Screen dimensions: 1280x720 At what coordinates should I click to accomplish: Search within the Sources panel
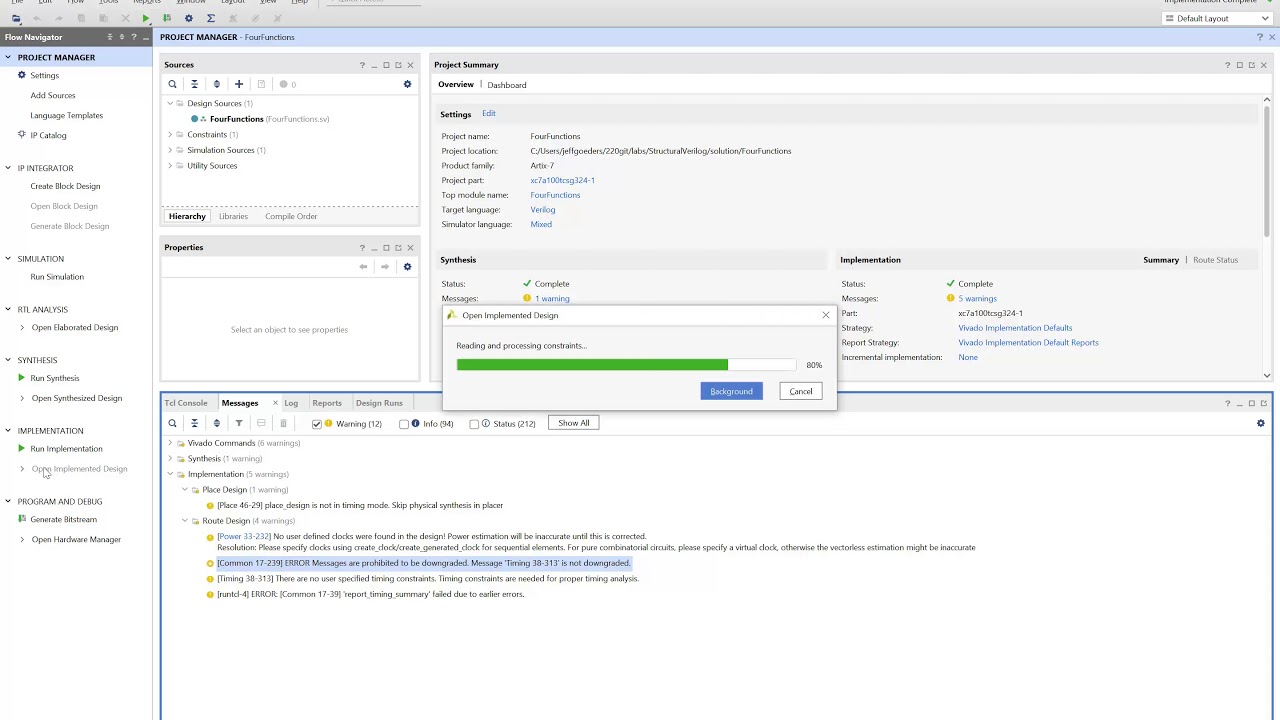pos(172,84)
